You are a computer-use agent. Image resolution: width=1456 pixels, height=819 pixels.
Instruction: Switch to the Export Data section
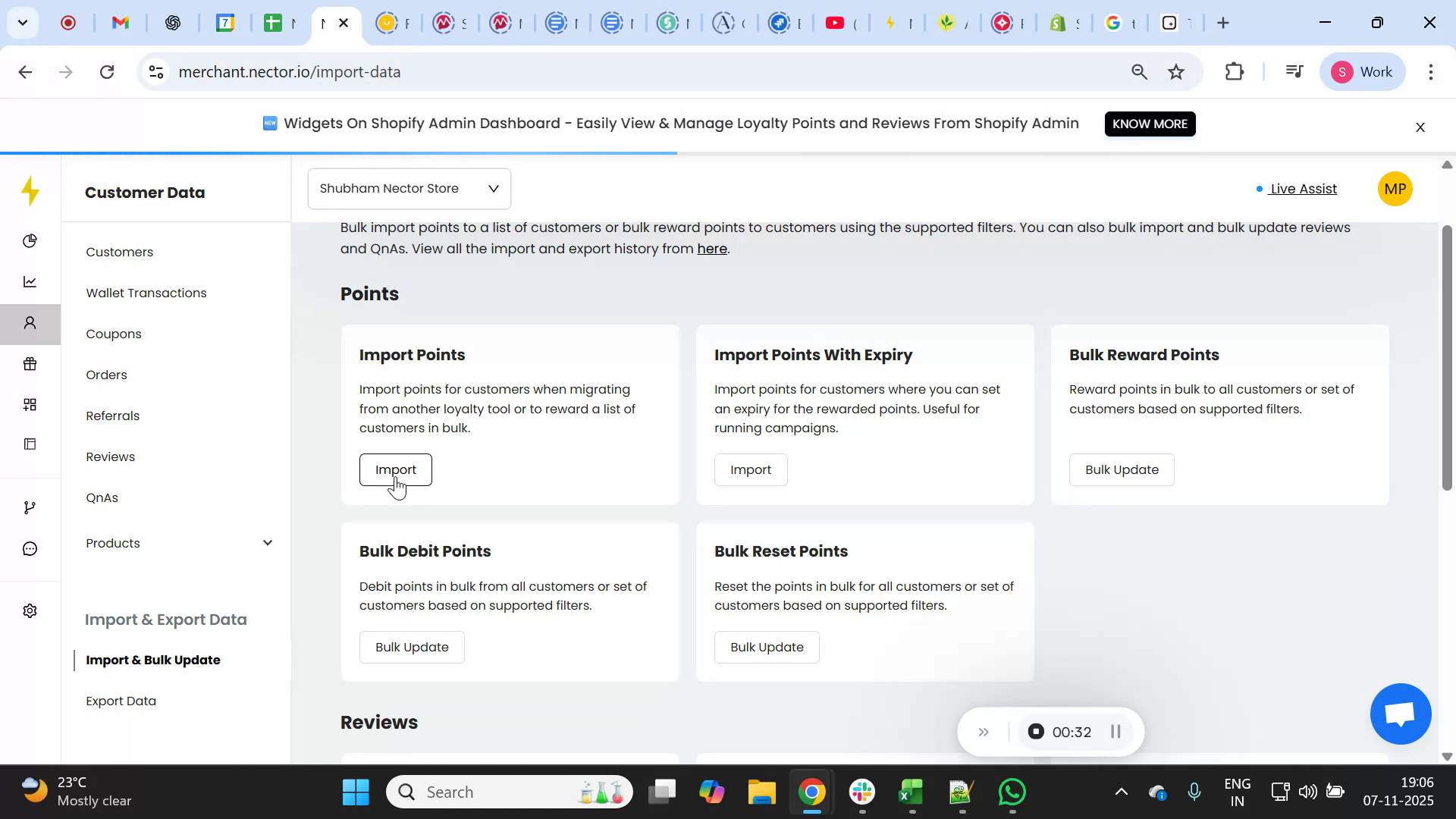[121, 701]
